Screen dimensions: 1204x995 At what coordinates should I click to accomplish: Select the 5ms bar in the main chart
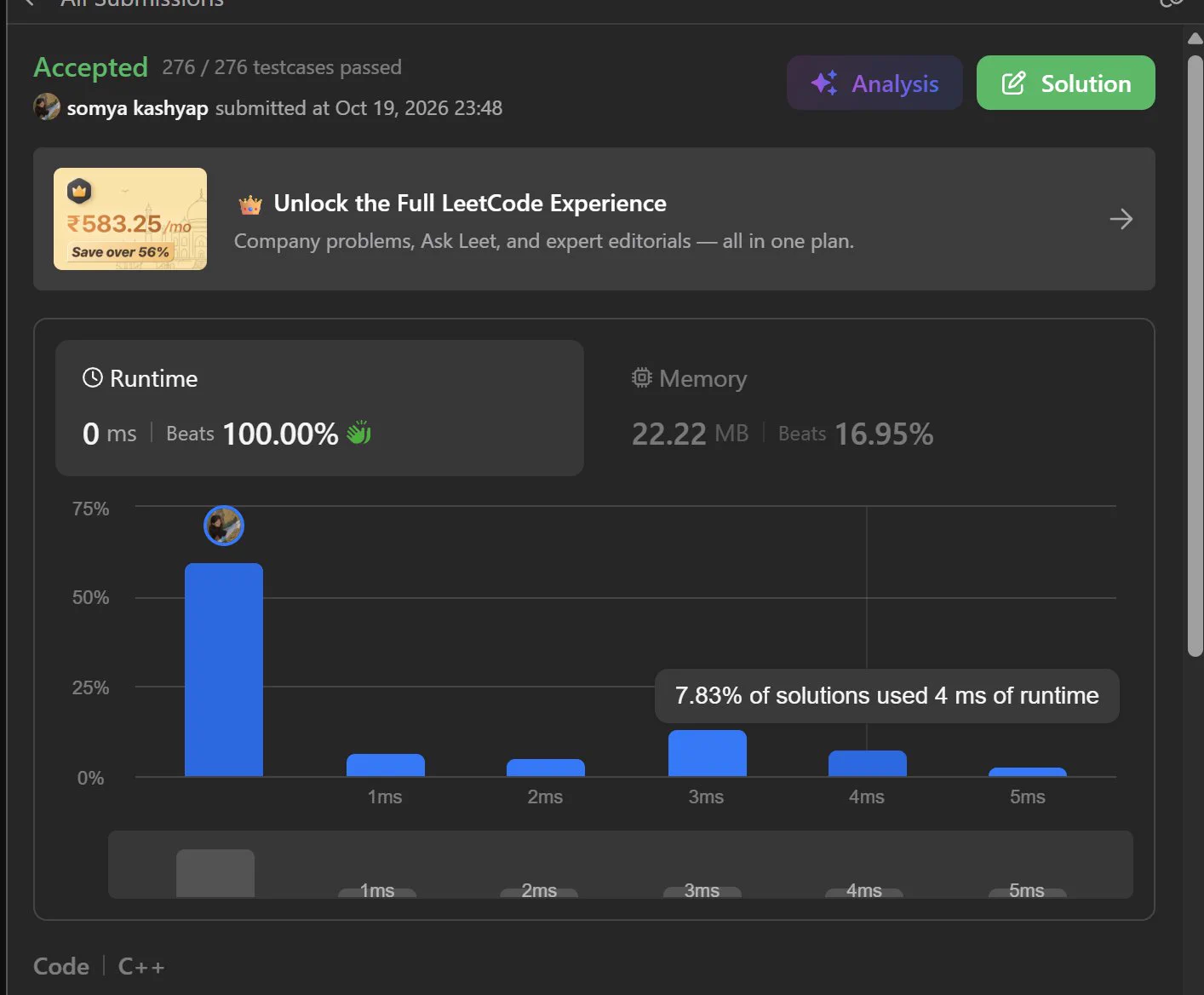click(x=1028, y=772)
